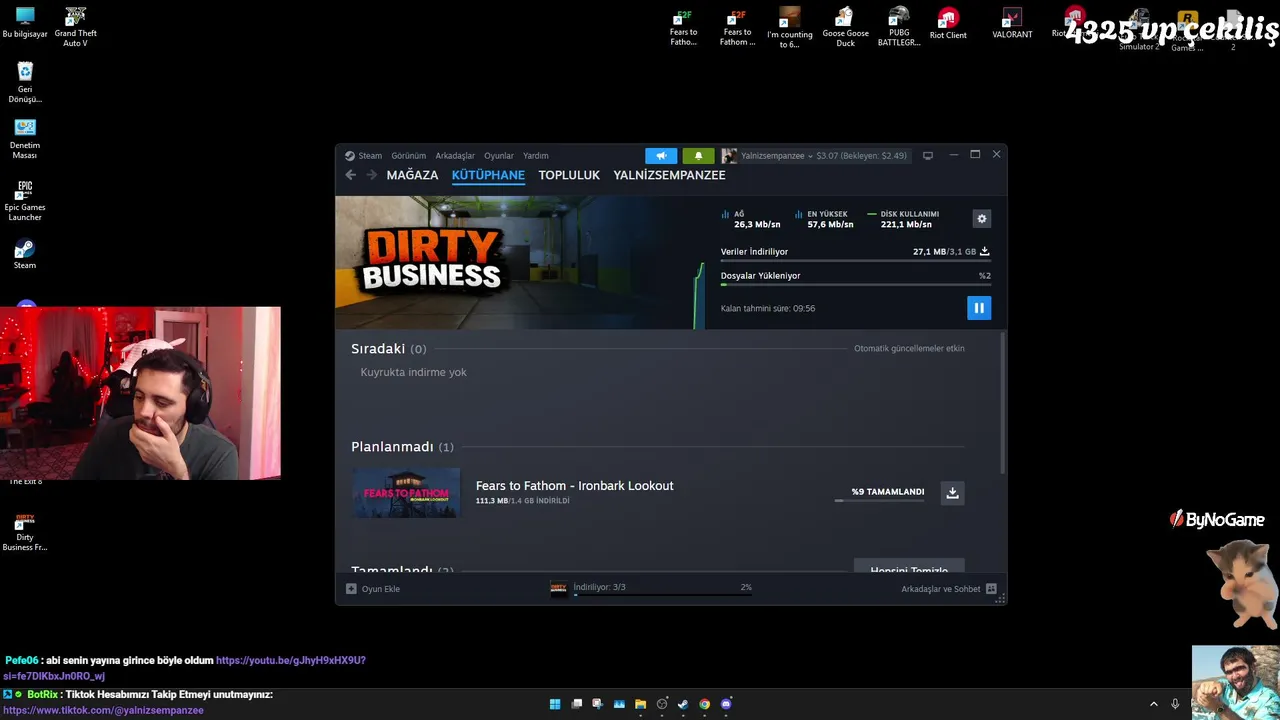The image size is (1280, 720).
Task: Click the Steam announcements megaphone icon
Action: pos(661,156)
